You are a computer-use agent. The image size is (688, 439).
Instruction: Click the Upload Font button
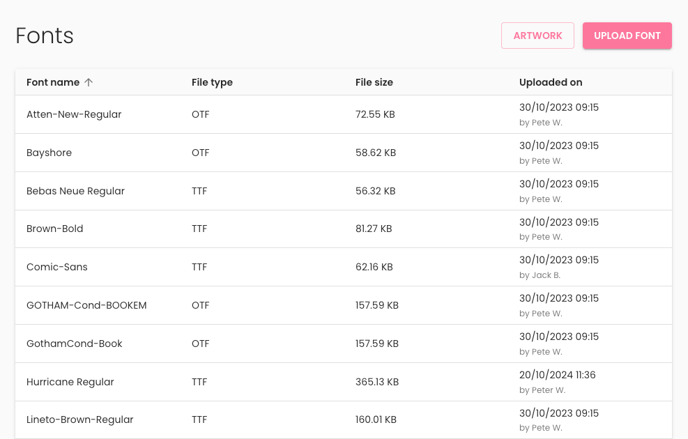point(627,36)
